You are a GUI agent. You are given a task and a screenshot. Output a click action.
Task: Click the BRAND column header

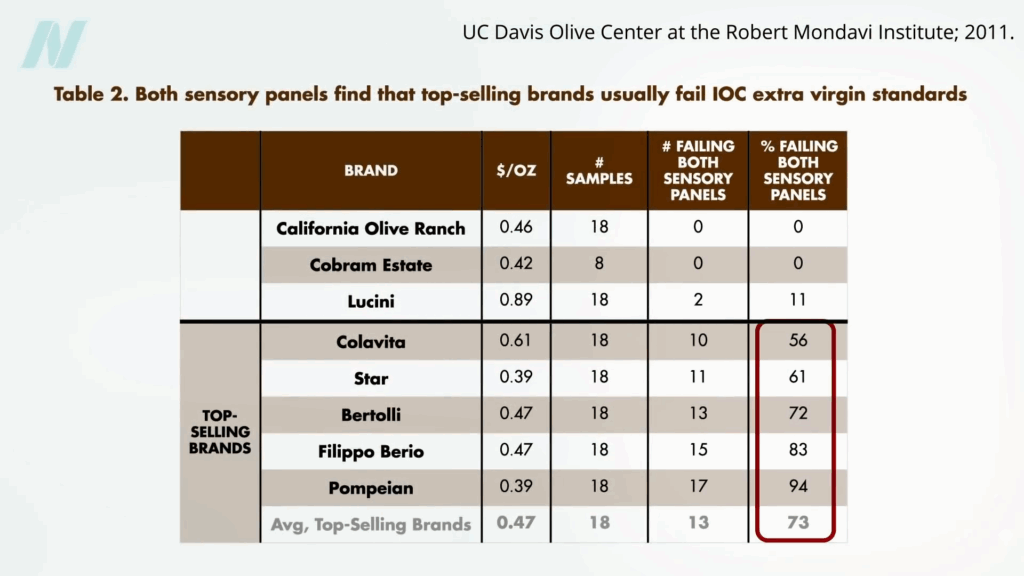[370, 170]
